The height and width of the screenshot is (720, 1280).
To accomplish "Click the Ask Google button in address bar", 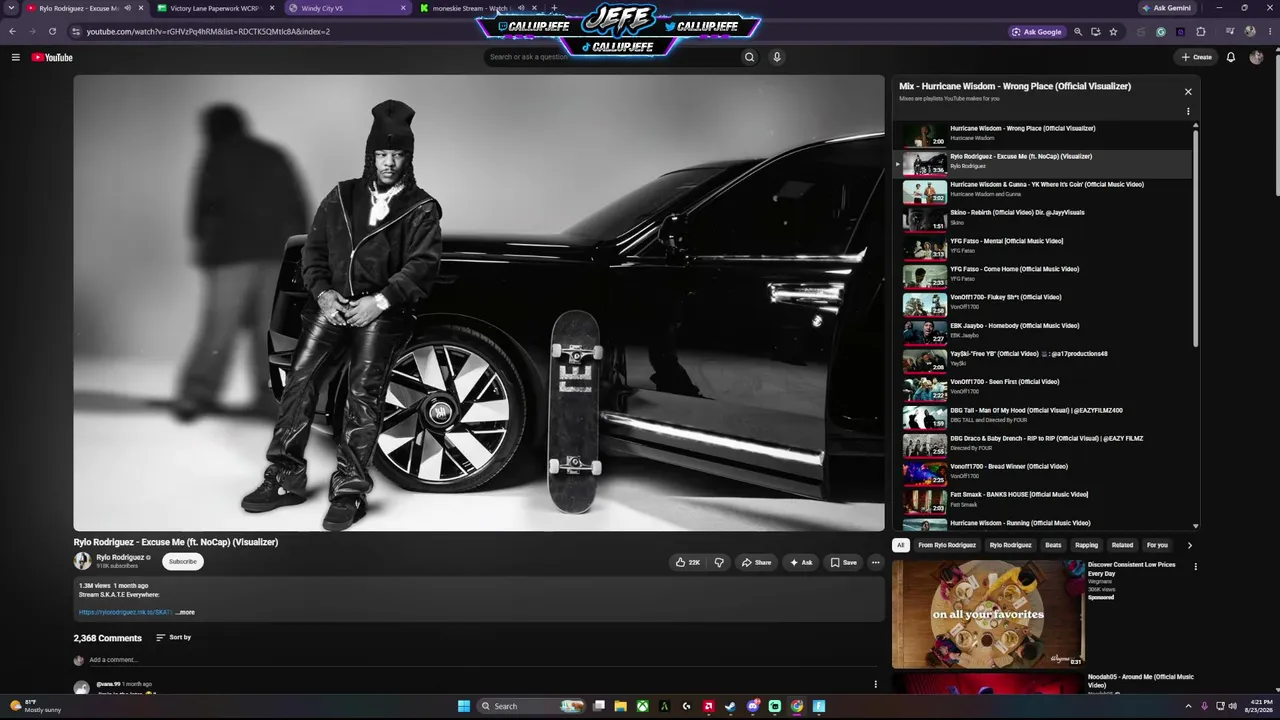I will pos(1037,31).
